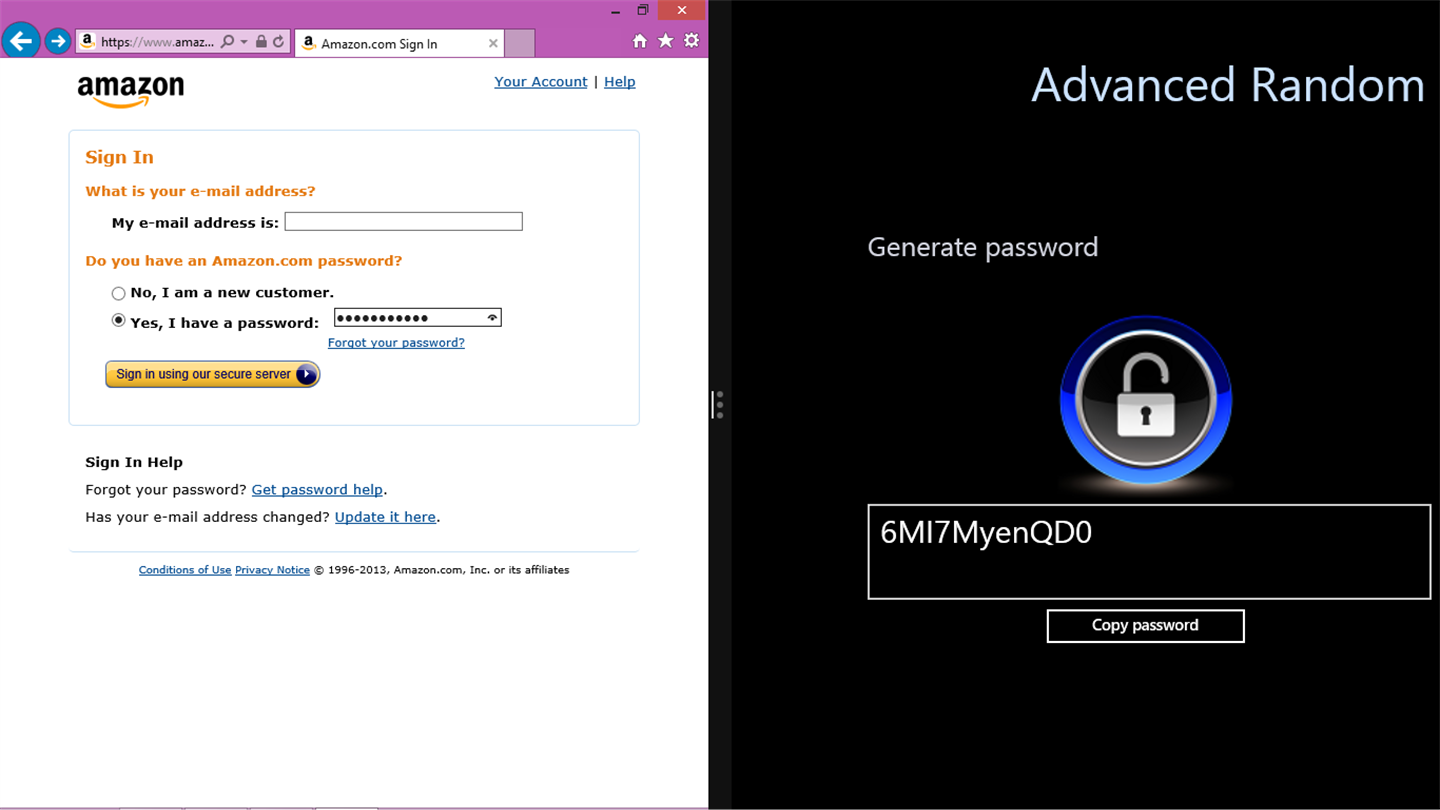Select Yes, I have a password
Viewport: 1440px width, 810px height.
tap(119, 321)
